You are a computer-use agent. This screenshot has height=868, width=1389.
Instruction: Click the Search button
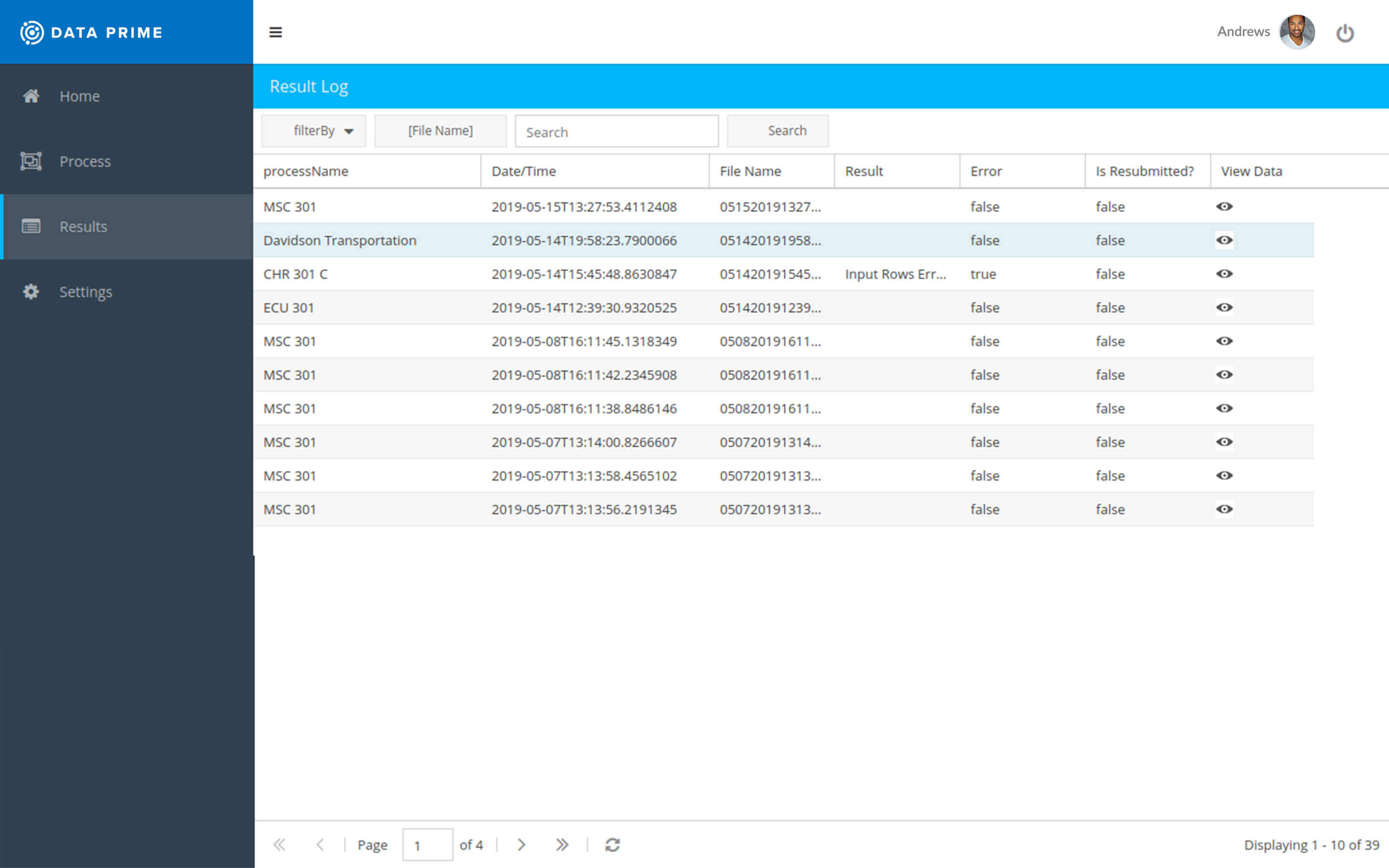787,131
